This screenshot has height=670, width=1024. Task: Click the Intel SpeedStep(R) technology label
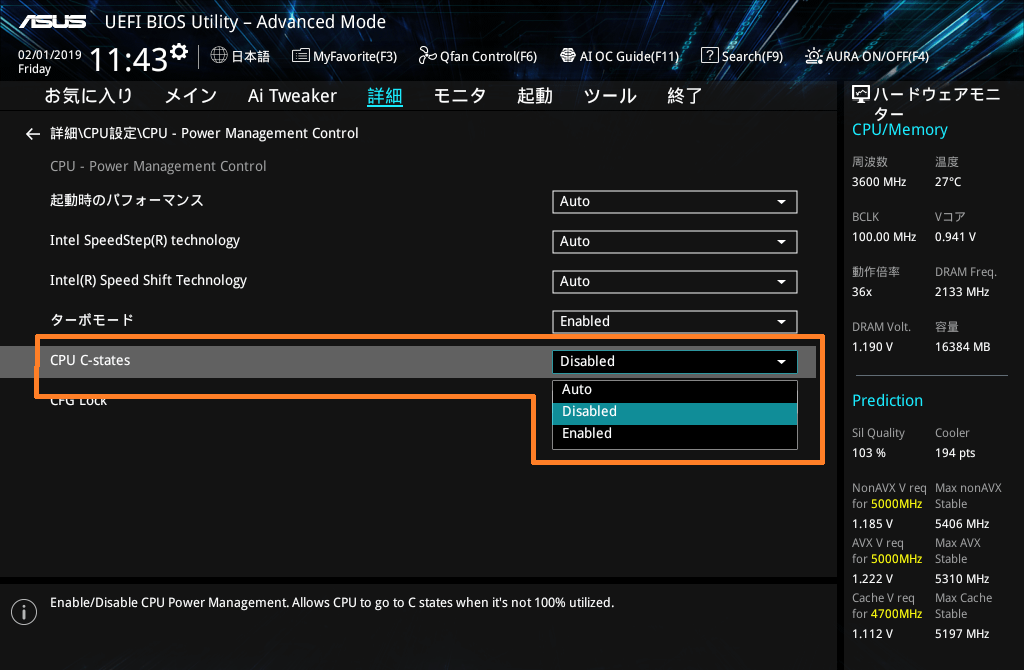point(145,240)
